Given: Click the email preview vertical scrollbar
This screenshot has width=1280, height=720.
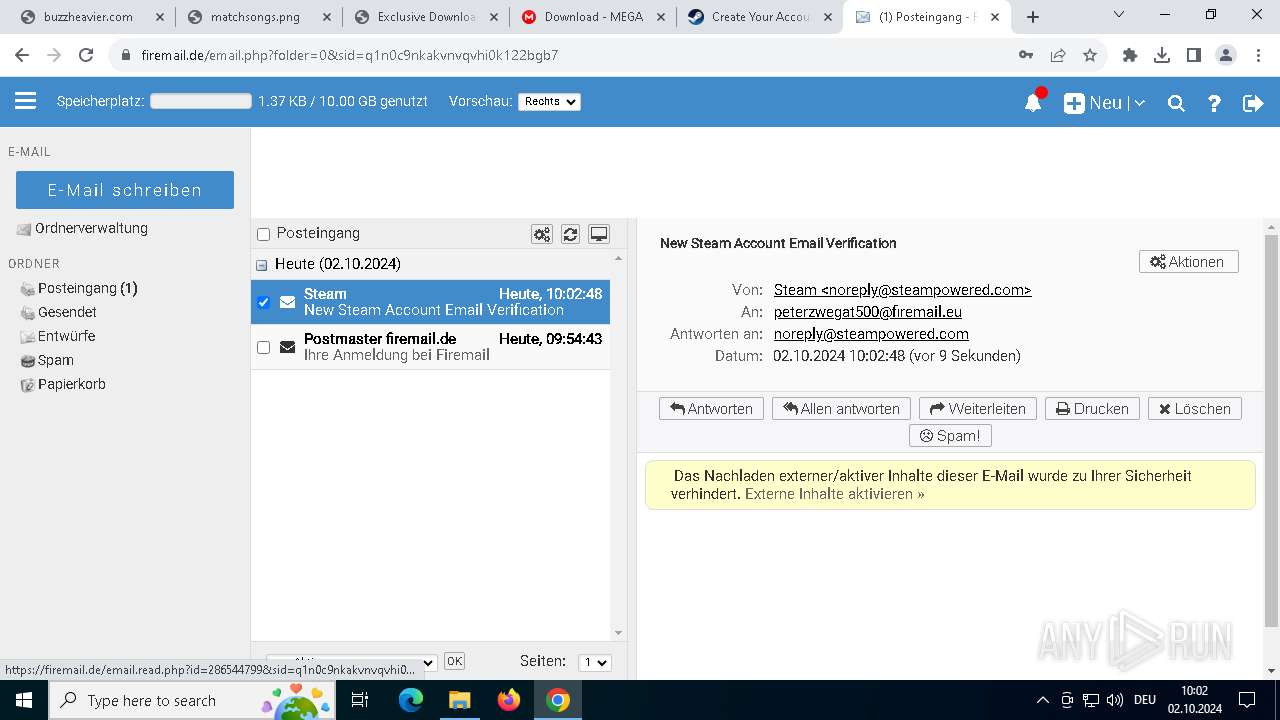Looking at the screenshot, I should click(1271, 430).
